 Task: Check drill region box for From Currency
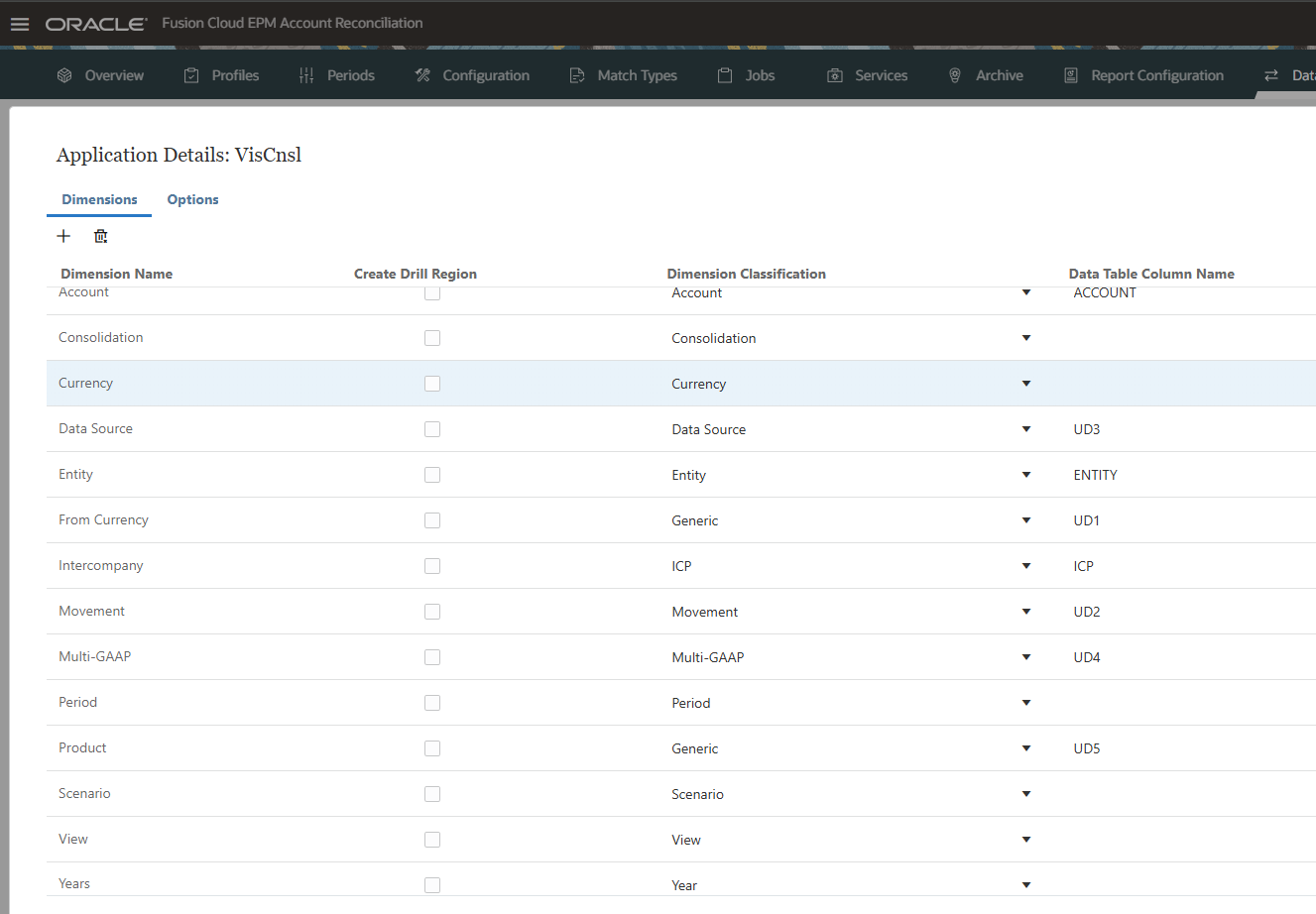(432, 520)
